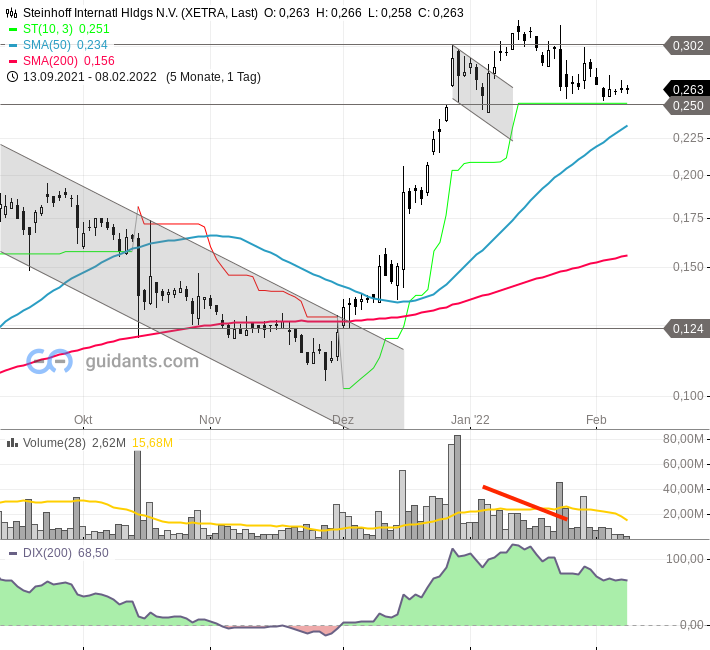The image size is (710, 650).
Task: Click the Okt label on time axis
Action: click(x=83, y=420)
